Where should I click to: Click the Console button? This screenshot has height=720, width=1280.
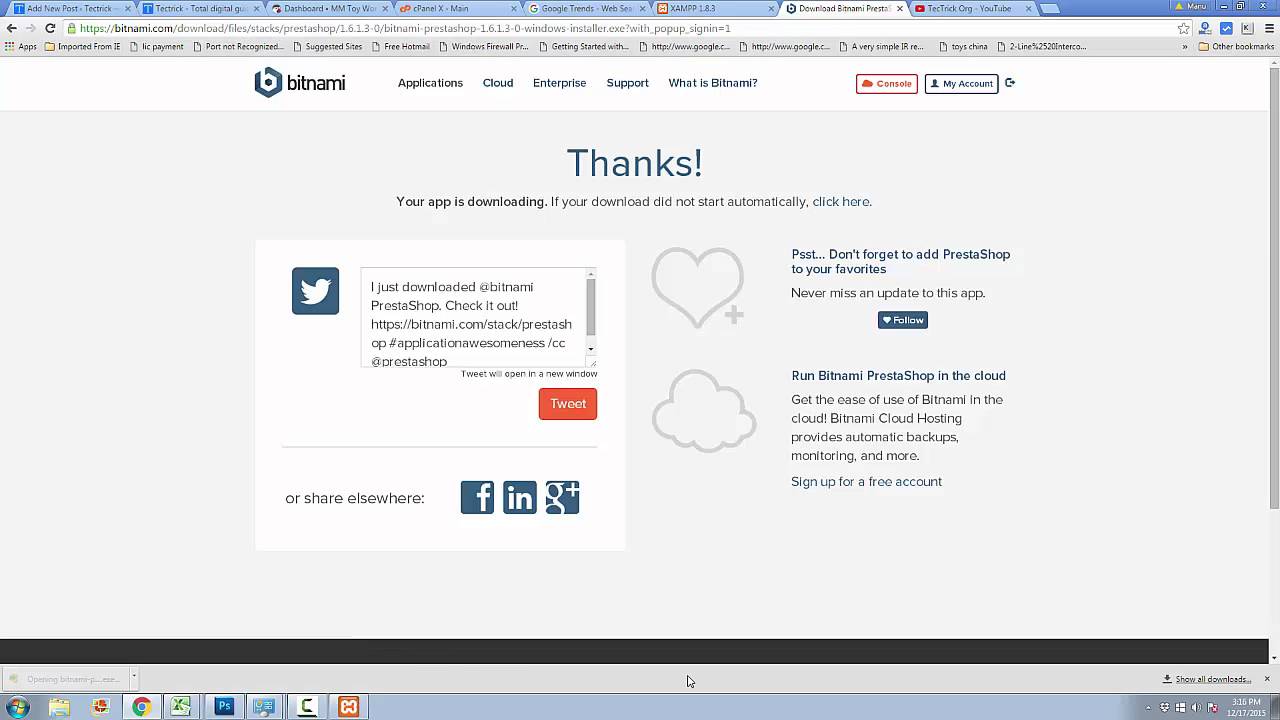click(887, 83)
